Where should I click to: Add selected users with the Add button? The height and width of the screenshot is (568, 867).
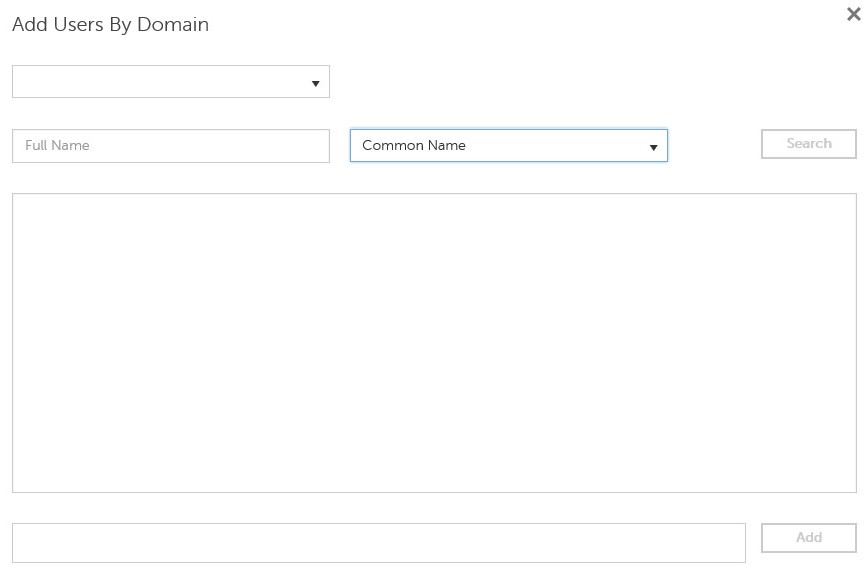[808, 538]
